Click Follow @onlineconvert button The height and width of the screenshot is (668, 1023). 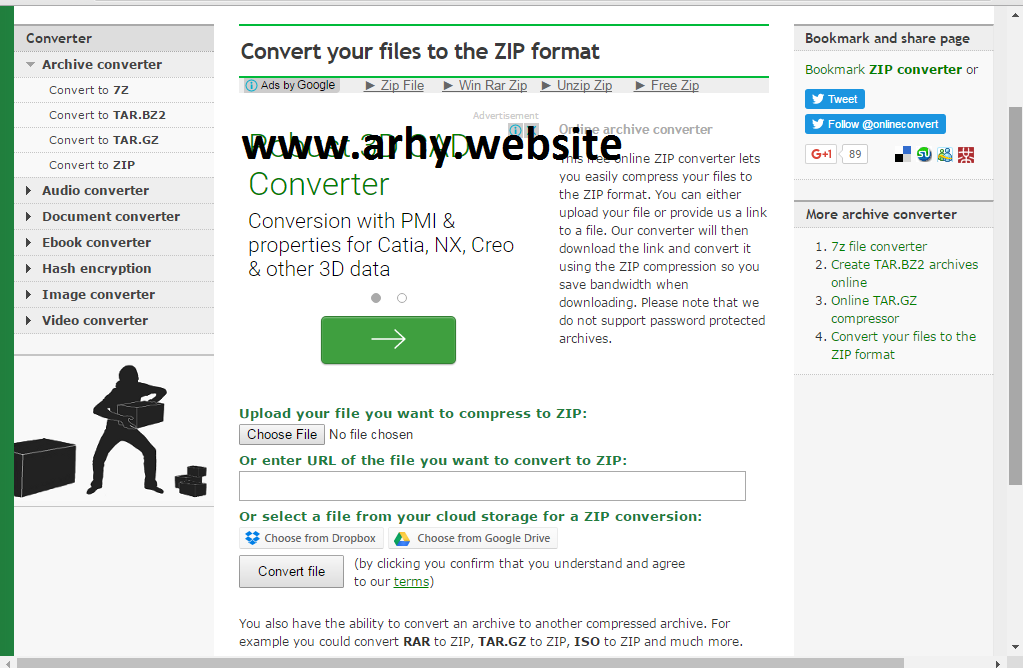(x=875, y=124)
